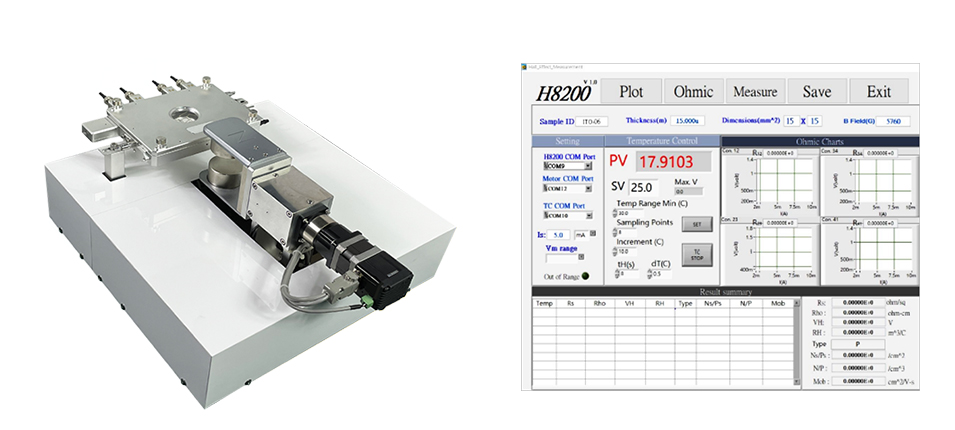Start measurement with Measure button
Screen dimensions: 955x430
coord(755,91)
